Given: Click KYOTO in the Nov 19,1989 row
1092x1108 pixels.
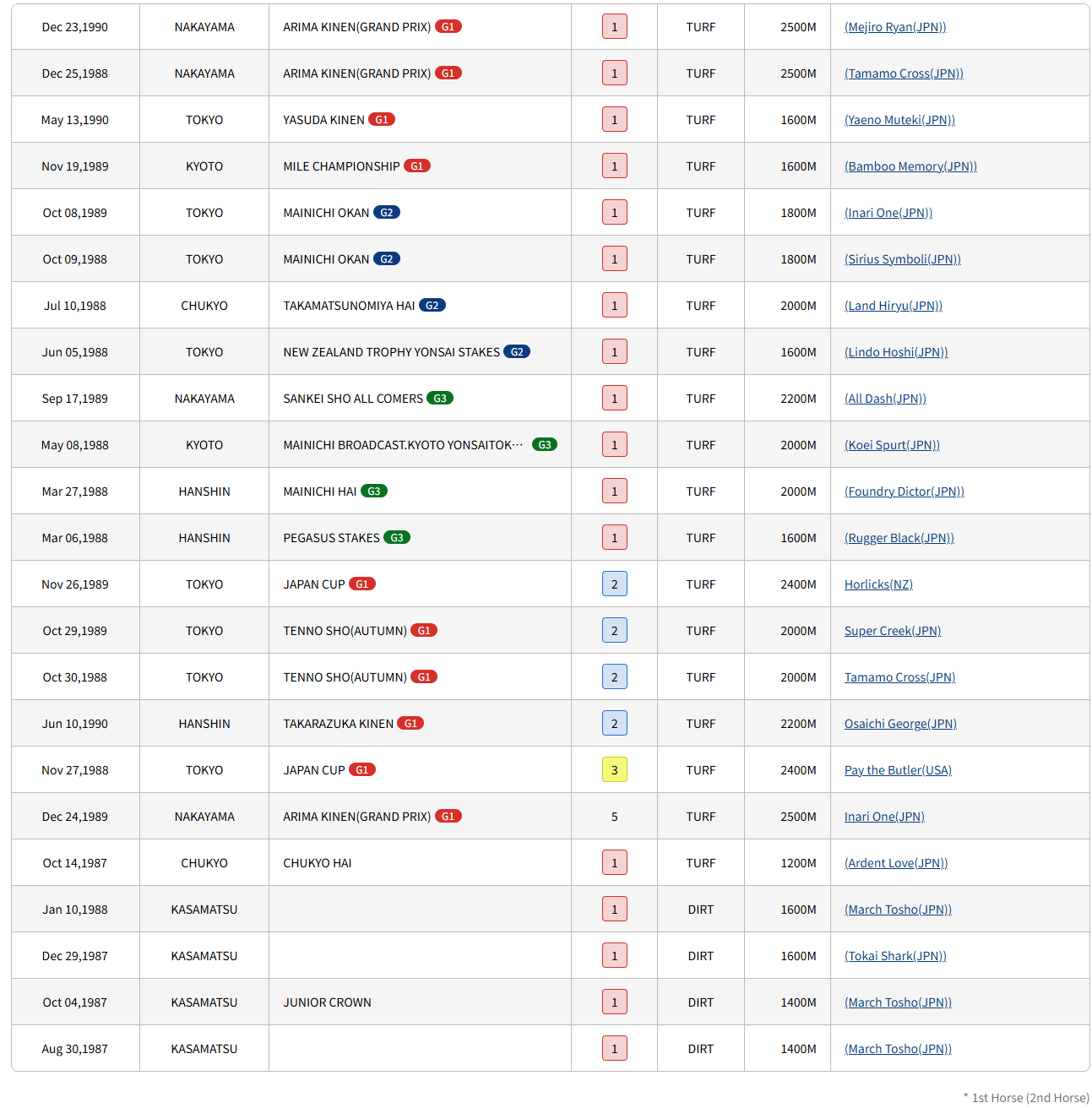Looking at the screenshot, I should coord(204,166).
